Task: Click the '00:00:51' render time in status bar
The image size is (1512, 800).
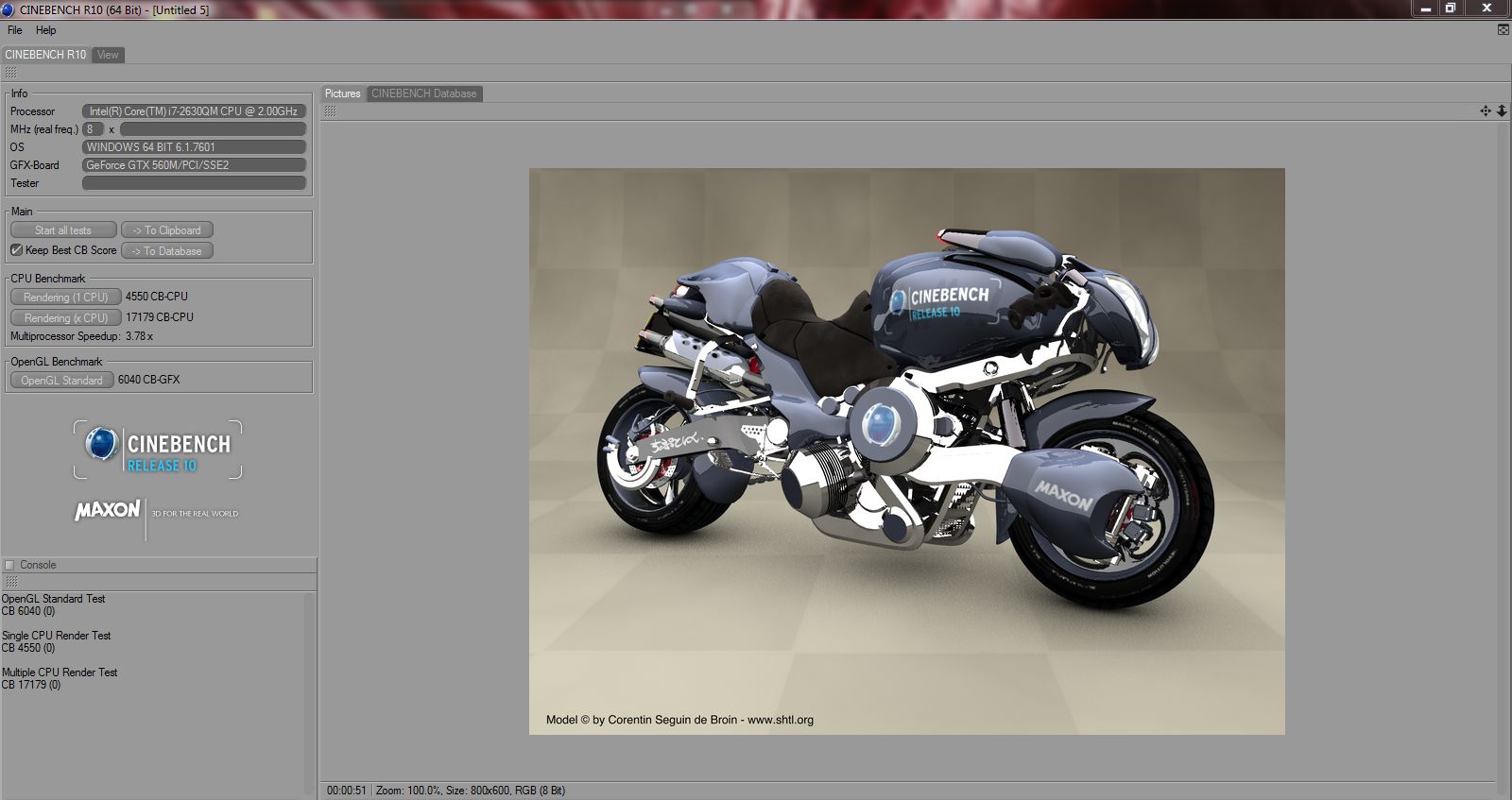Action: coord(347,791)
